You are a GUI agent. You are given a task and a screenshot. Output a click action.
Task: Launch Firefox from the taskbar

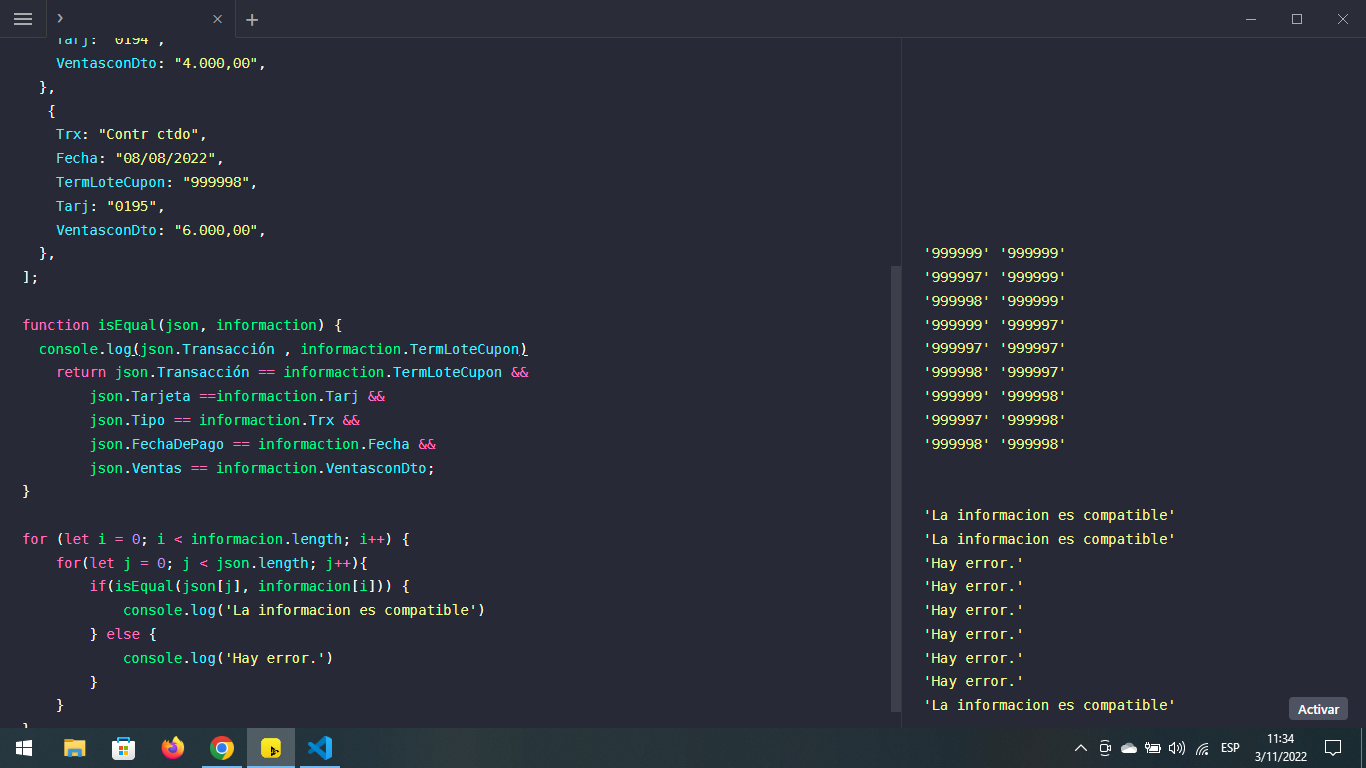[173, 748]
